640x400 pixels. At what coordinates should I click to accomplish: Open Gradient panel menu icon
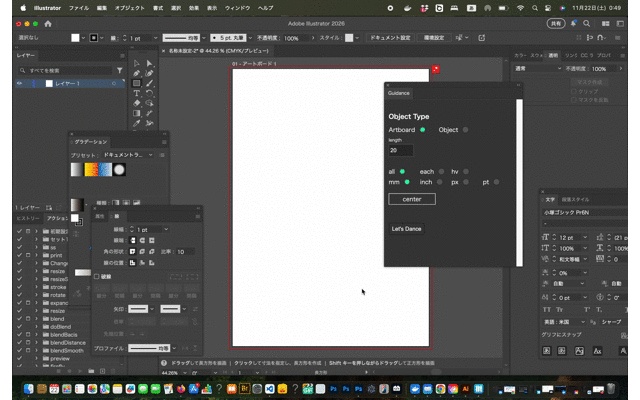click(x=164, y=142)
